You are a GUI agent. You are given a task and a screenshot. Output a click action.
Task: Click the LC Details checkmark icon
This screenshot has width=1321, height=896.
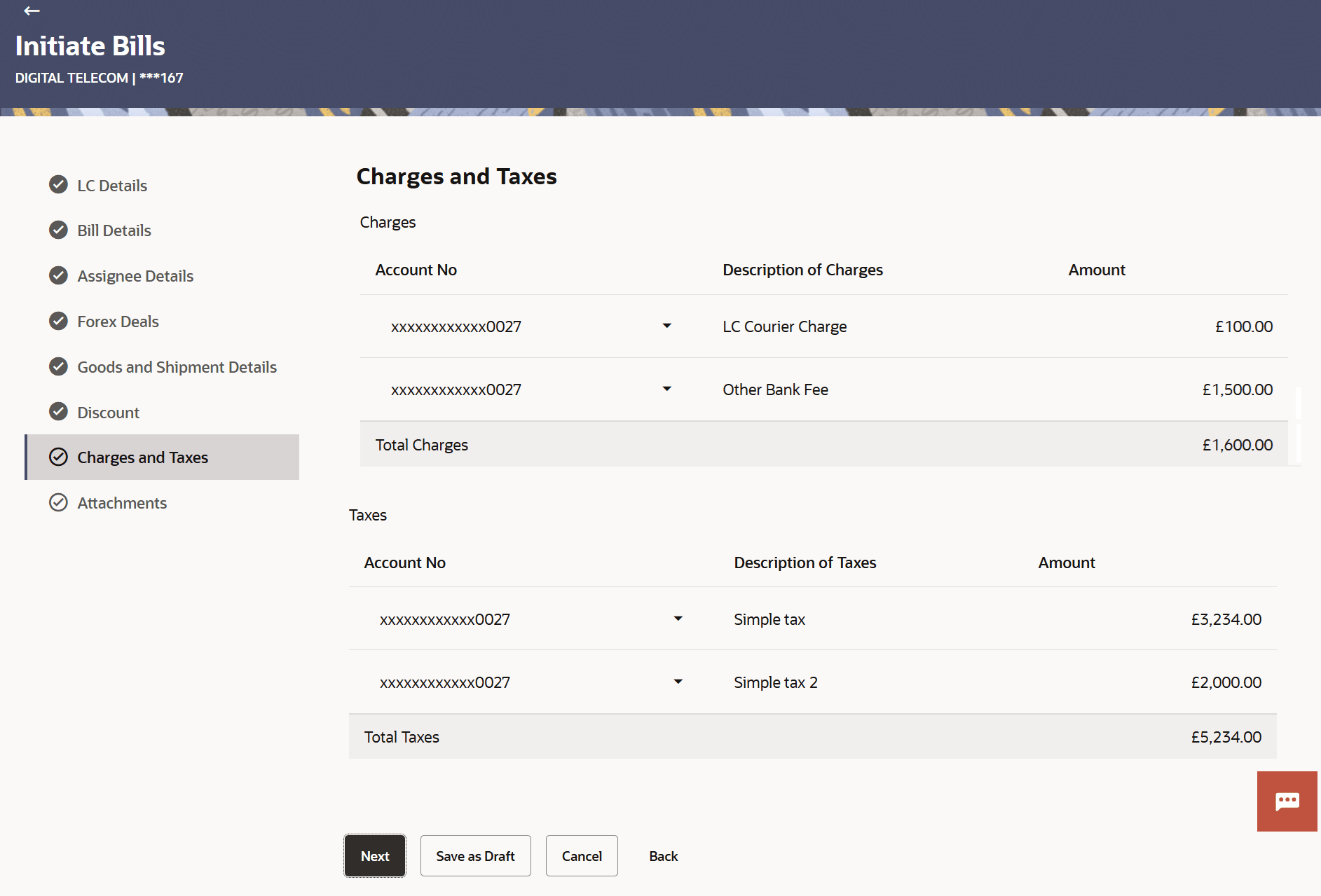[x=59, y=185]
